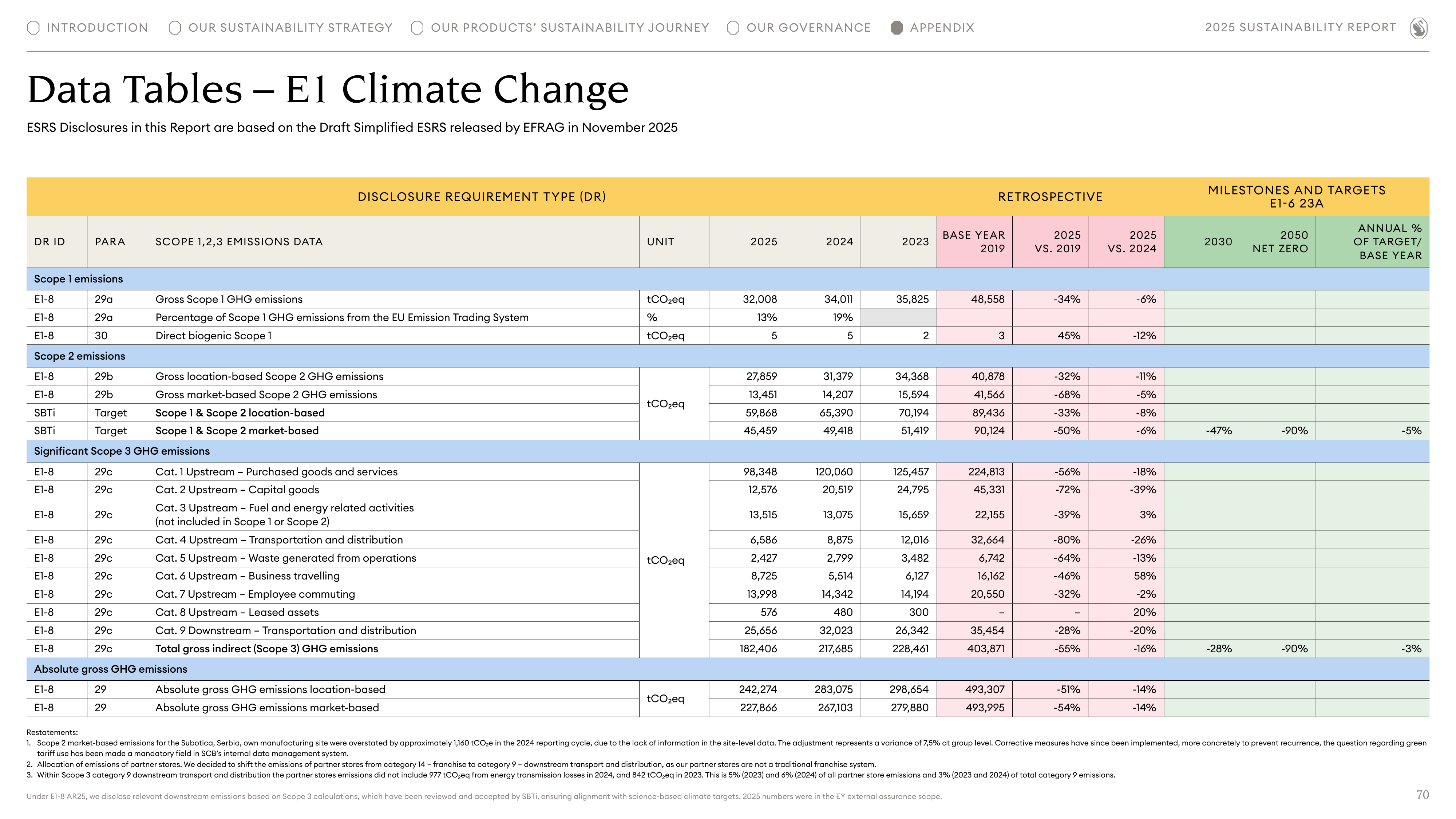Click Direct biogenic Scope 1 row label
Viewport: 1456px width, 819px height.
214,336
